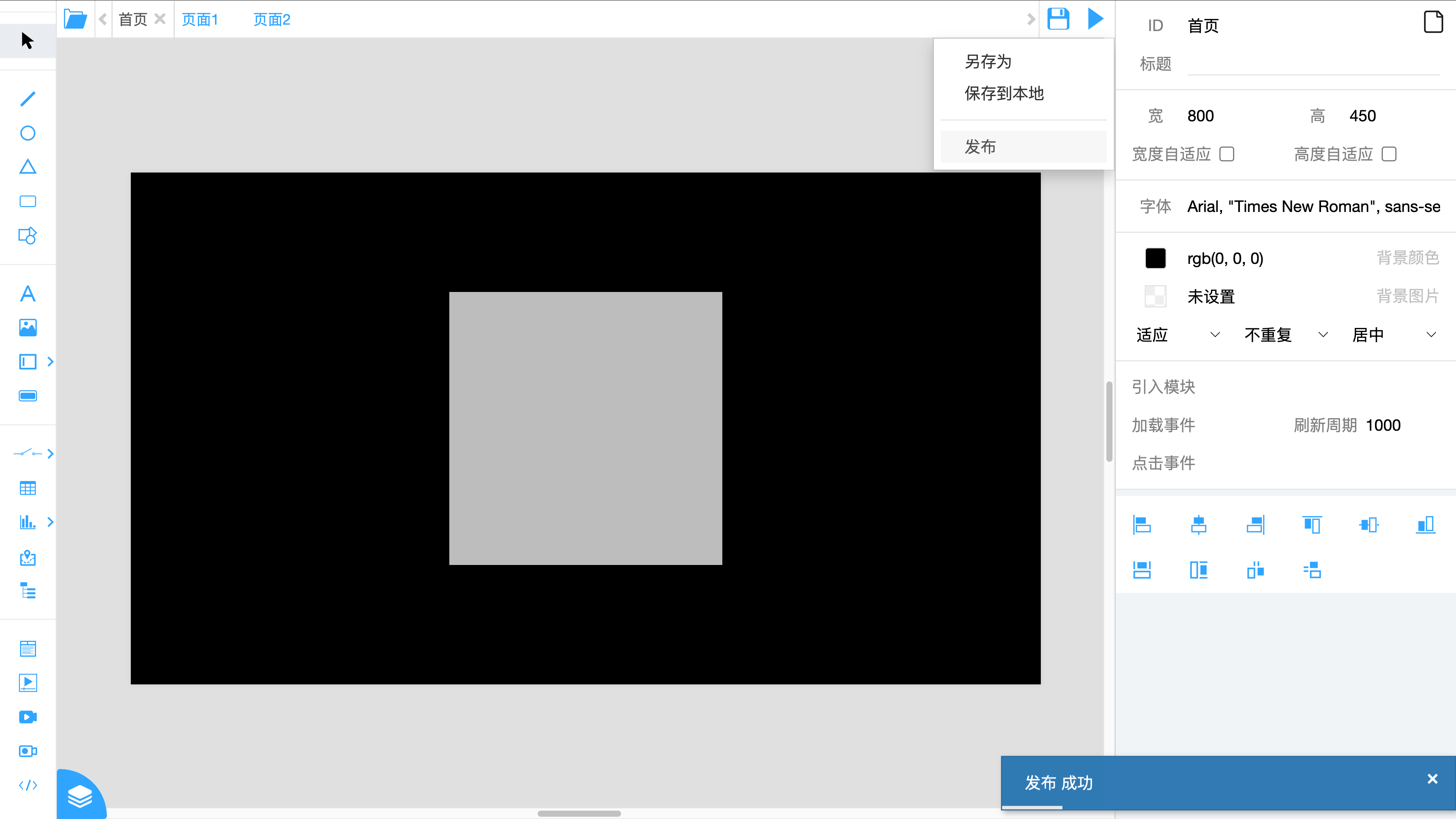This screenshot has width=1456, height=819.
Task: Select the tree list tool
Action: tap(28, 591)
